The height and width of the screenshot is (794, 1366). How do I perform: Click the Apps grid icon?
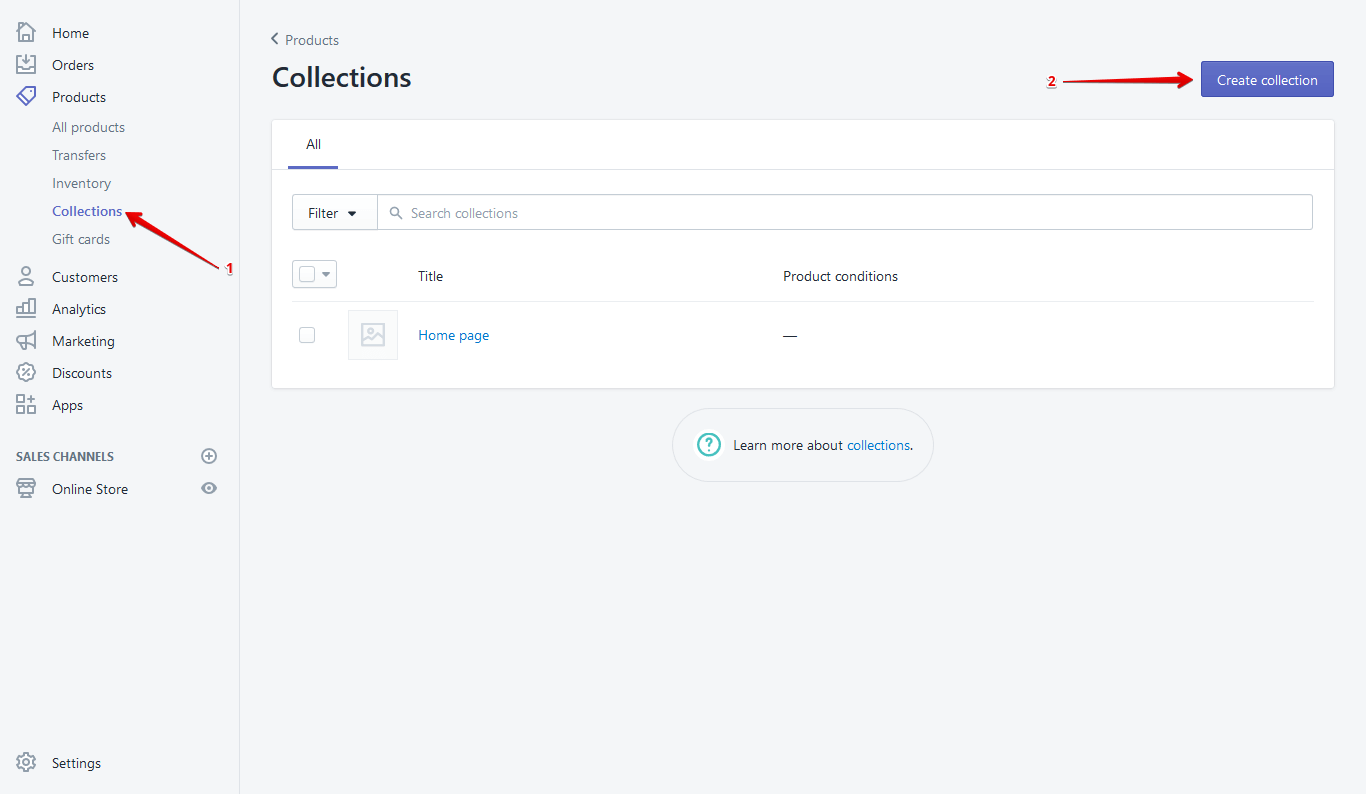point(26,405)
